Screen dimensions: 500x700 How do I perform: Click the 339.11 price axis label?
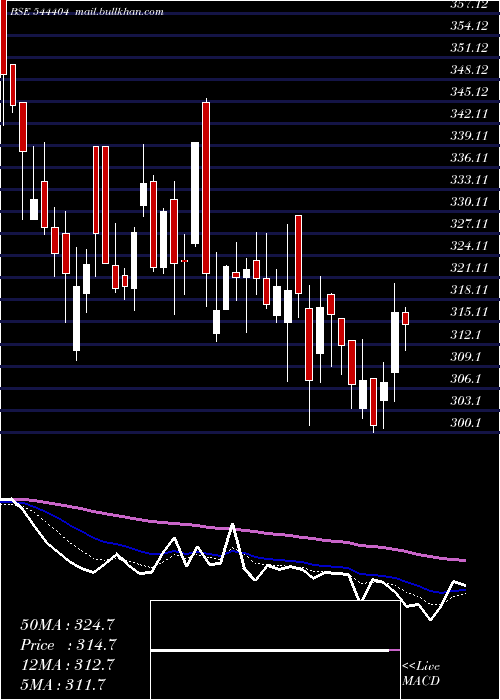click(469, 136)
